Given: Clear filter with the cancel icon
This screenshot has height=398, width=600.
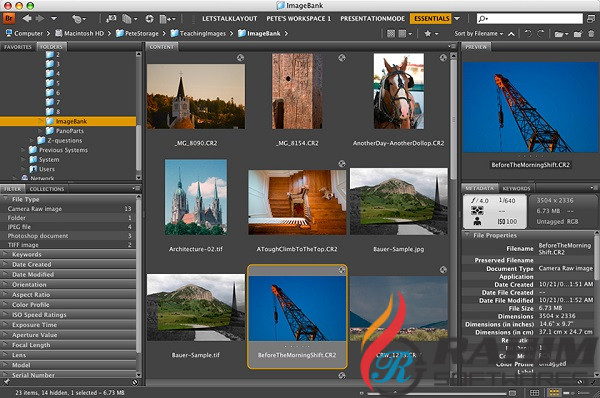Looking at the screenshot, I should click(135, 382).
